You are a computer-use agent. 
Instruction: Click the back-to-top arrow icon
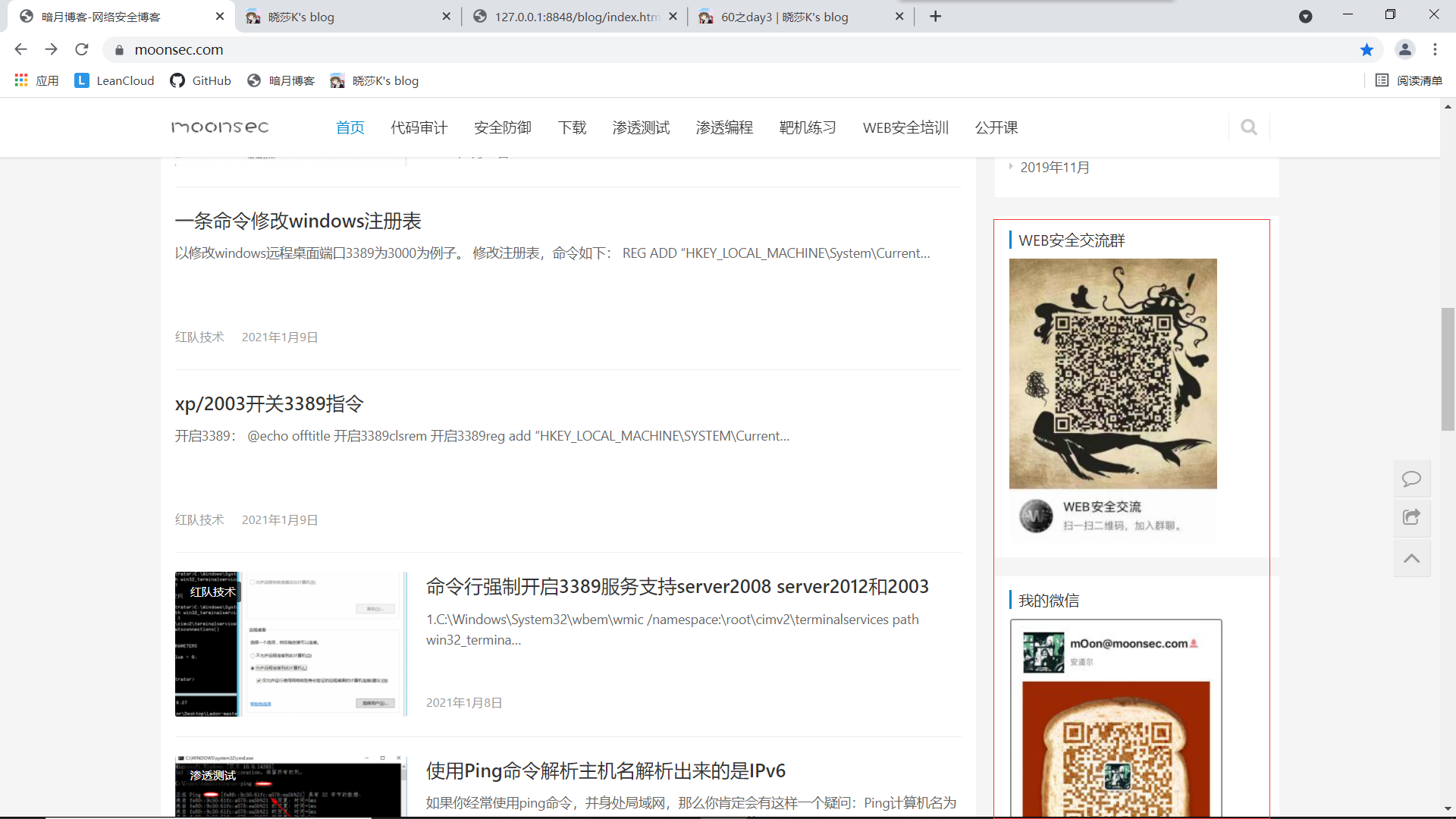tap(1411, 558)
